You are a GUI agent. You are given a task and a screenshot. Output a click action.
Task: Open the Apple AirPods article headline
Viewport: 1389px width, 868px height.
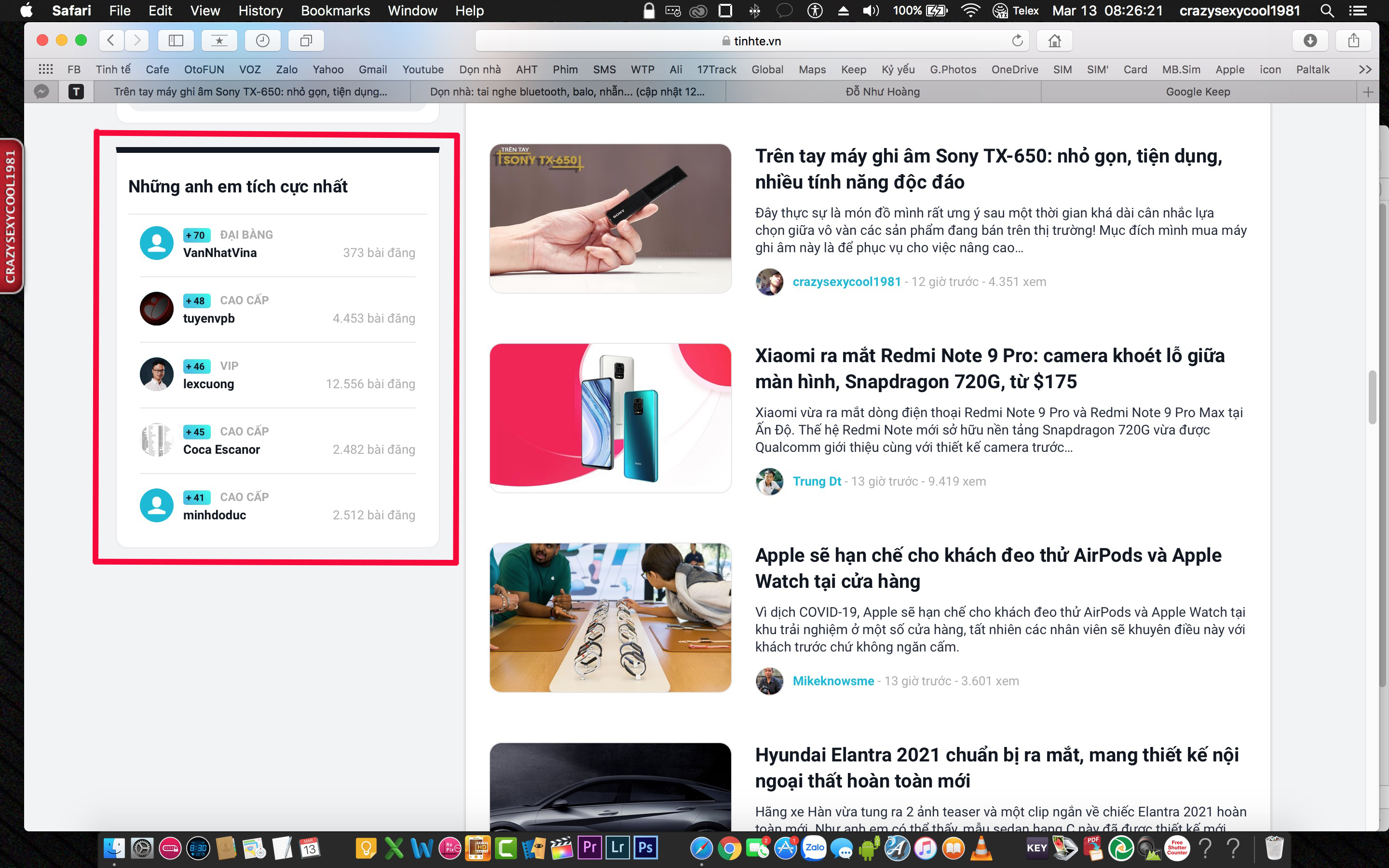click(x=988, y=569)
